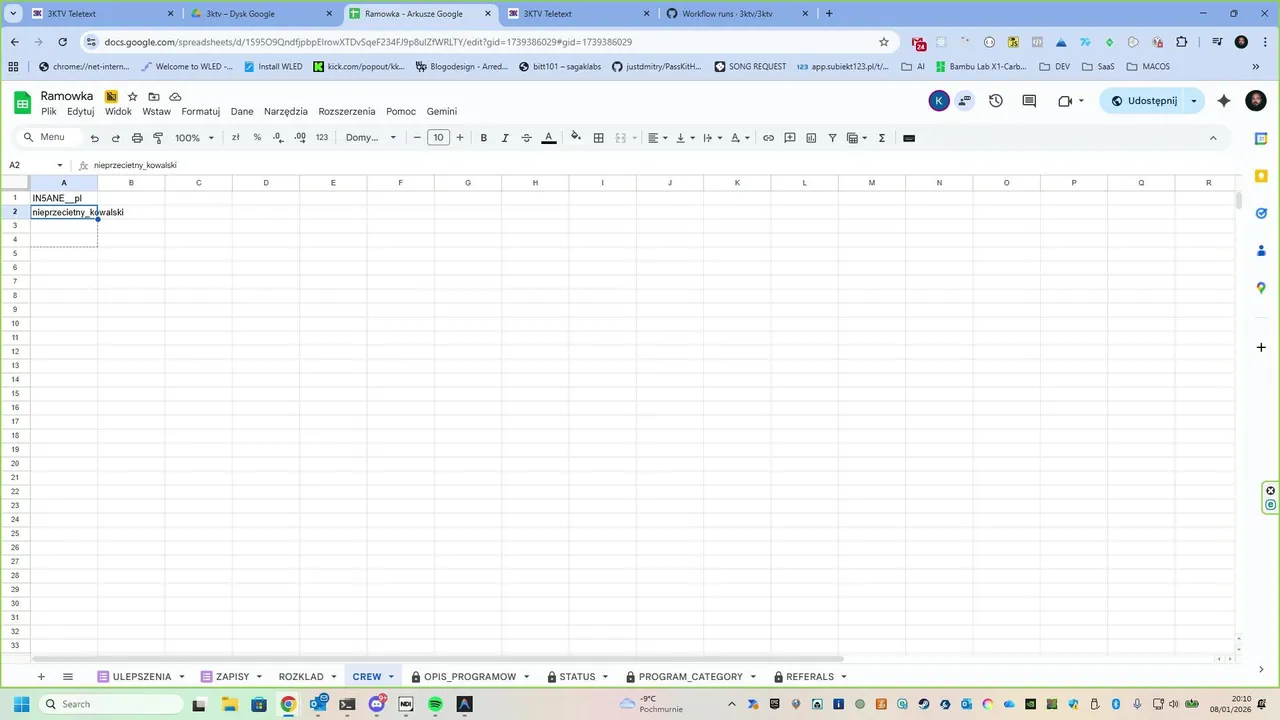The width and height of the screenshot is (1280, 720).
Task: Format as currency with the zł button
Action: pos(236,138)
